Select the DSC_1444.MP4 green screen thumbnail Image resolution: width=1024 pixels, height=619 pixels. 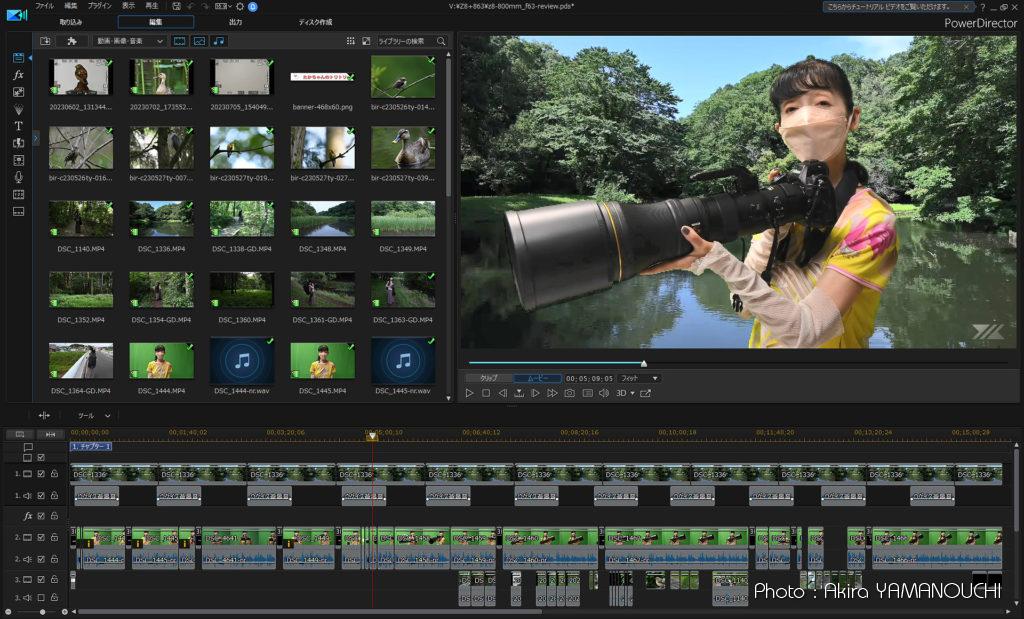[161, 360]
